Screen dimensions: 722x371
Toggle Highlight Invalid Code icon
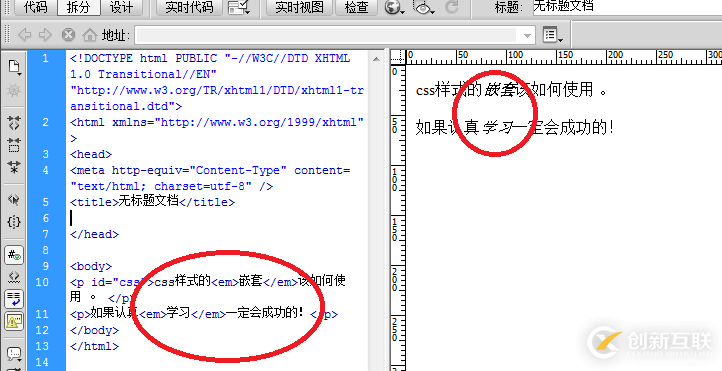14,277
